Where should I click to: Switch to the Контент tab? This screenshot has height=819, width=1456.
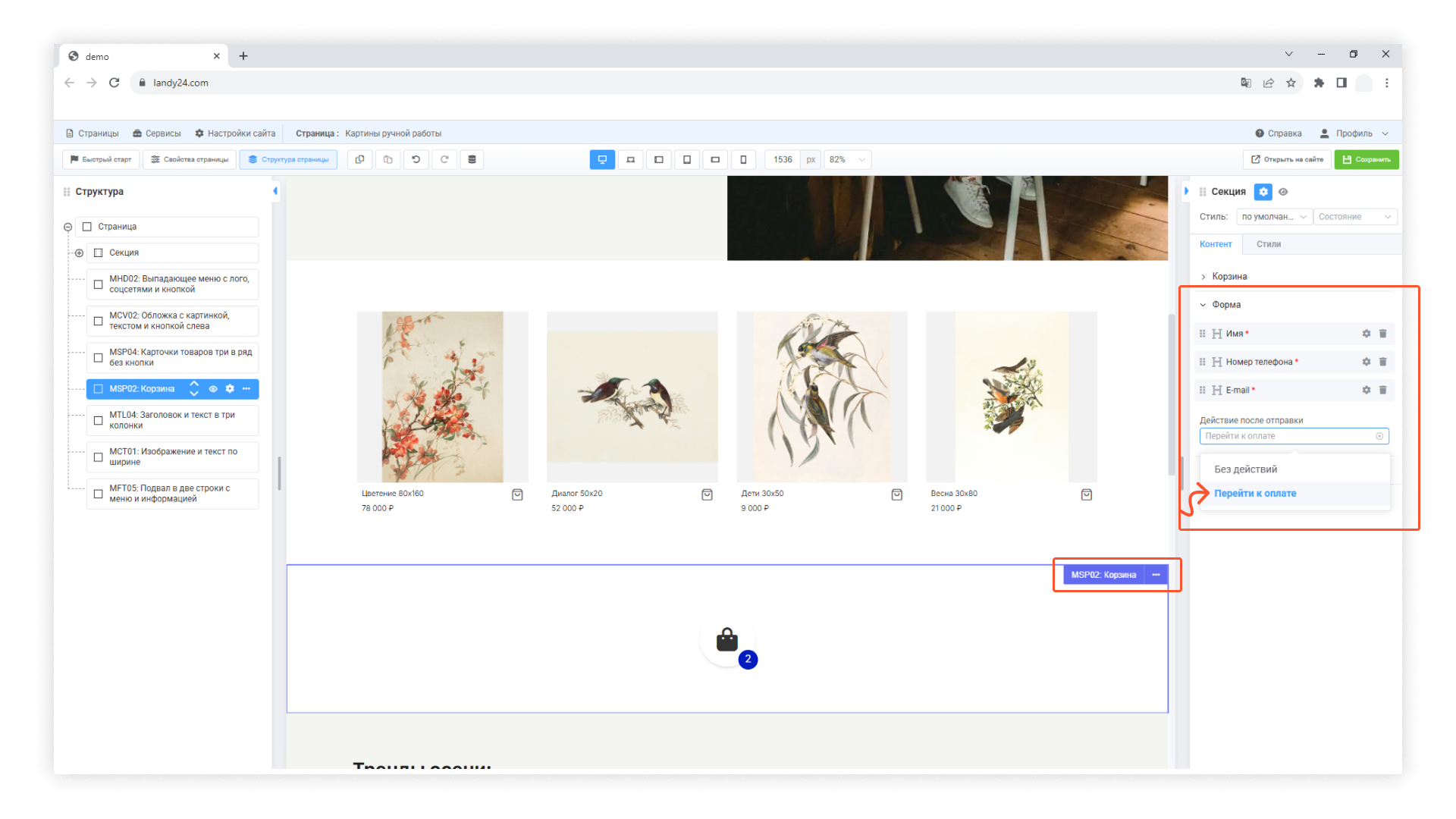tap(1216, 244)
